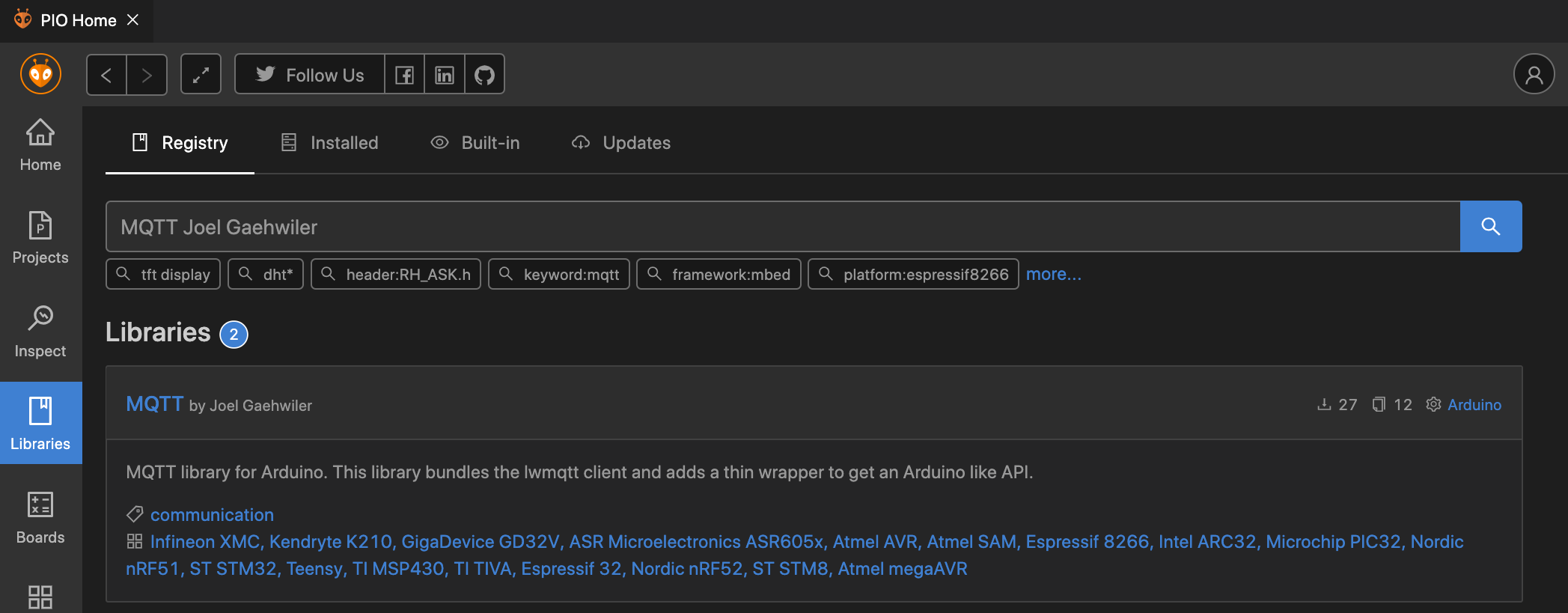Go forward with the right arrow button
The width and height of the screenshot is (1568, 613).
coord(147,75)
